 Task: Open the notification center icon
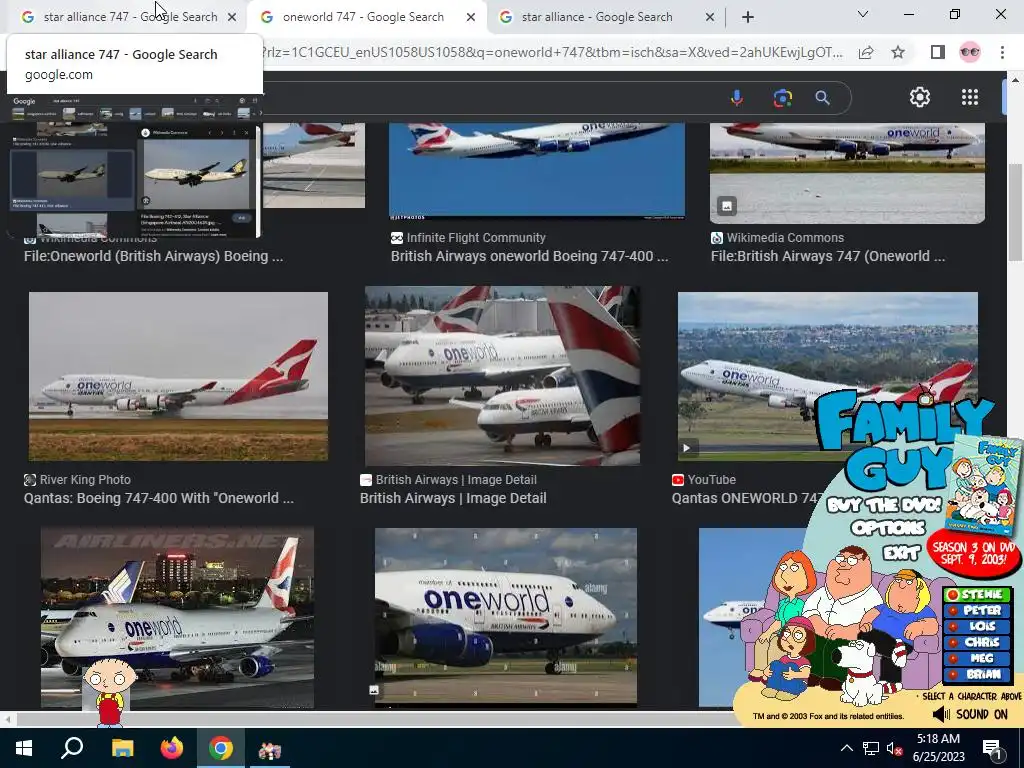coord(992,748)
